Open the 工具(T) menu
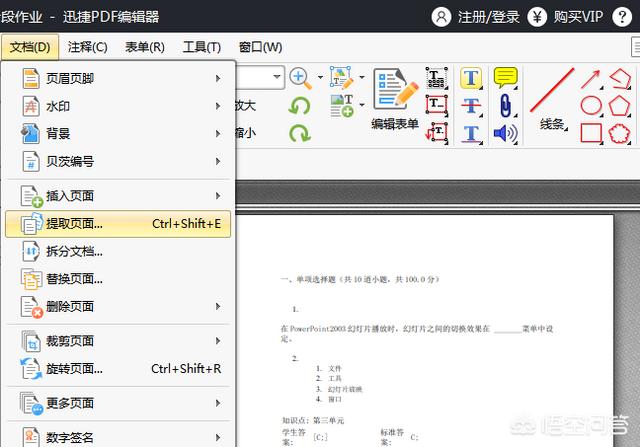The image size is (640, 447). (x=202, y=47)
